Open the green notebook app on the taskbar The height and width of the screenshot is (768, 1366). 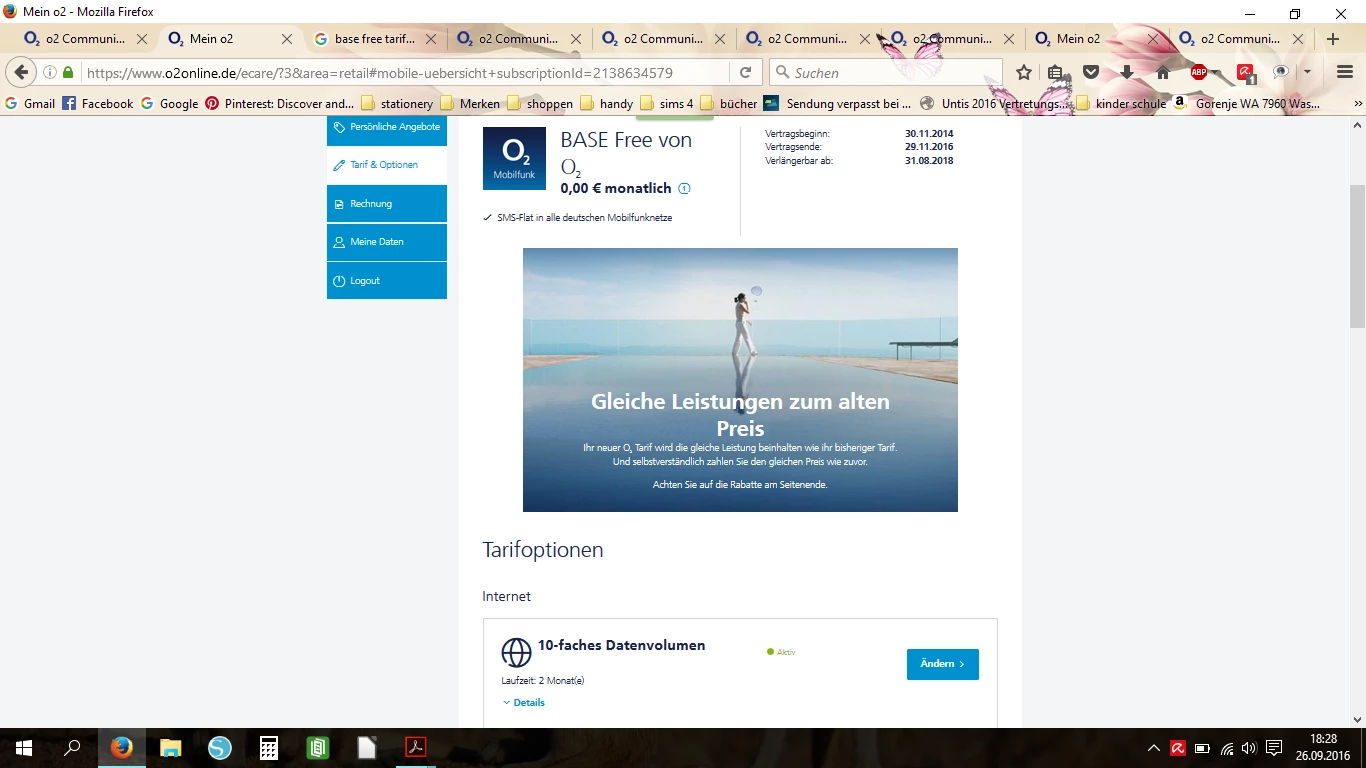pyautogui.click(x=318, y=748)
